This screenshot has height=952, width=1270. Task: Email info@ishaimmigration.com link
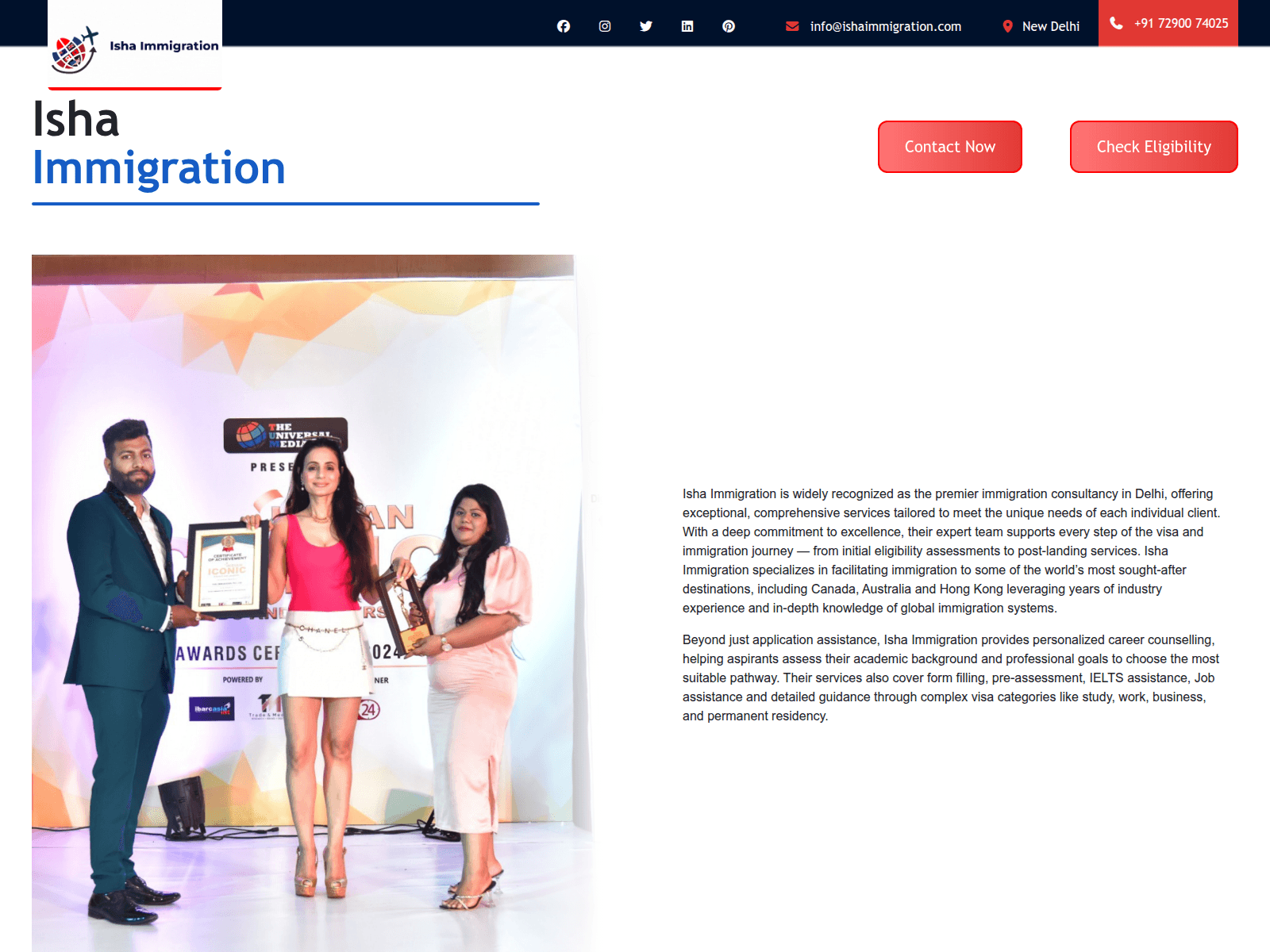[885, 26]
